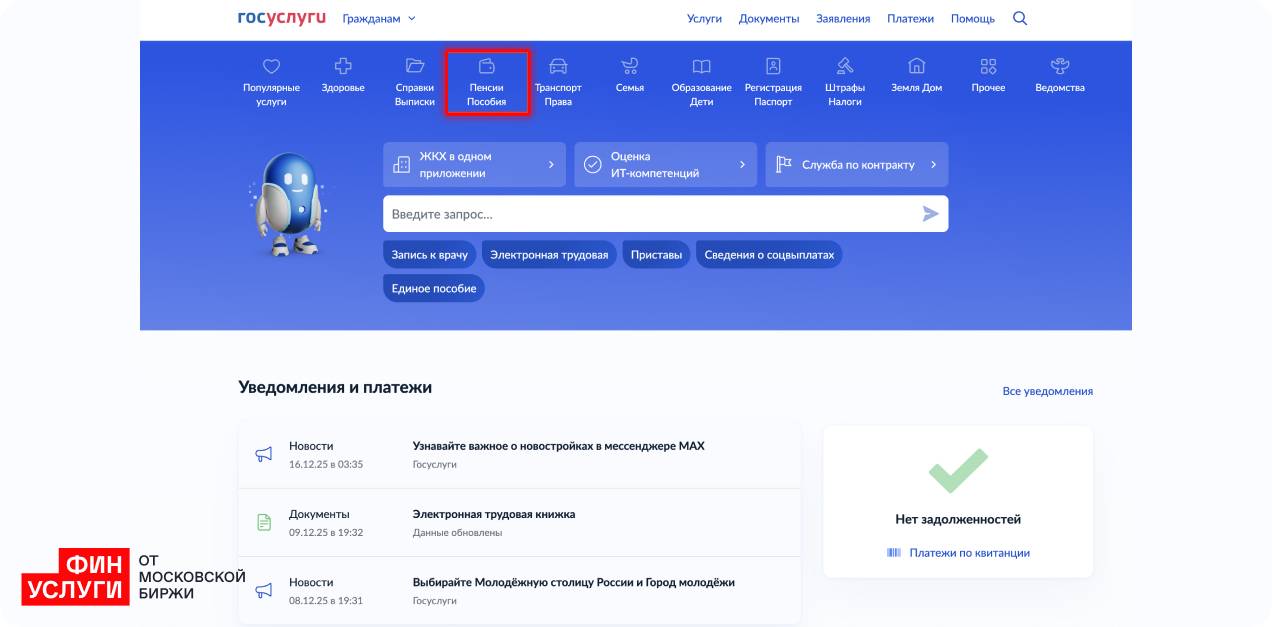
Task: Open the Семья stroller icon
Action: (x=630, y=67)
